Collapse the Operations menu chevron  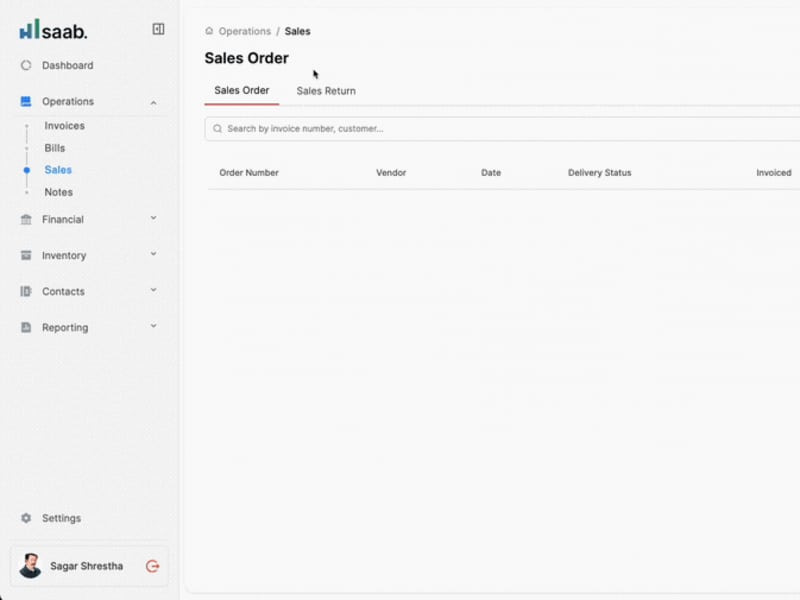click(x=154, y=103)
